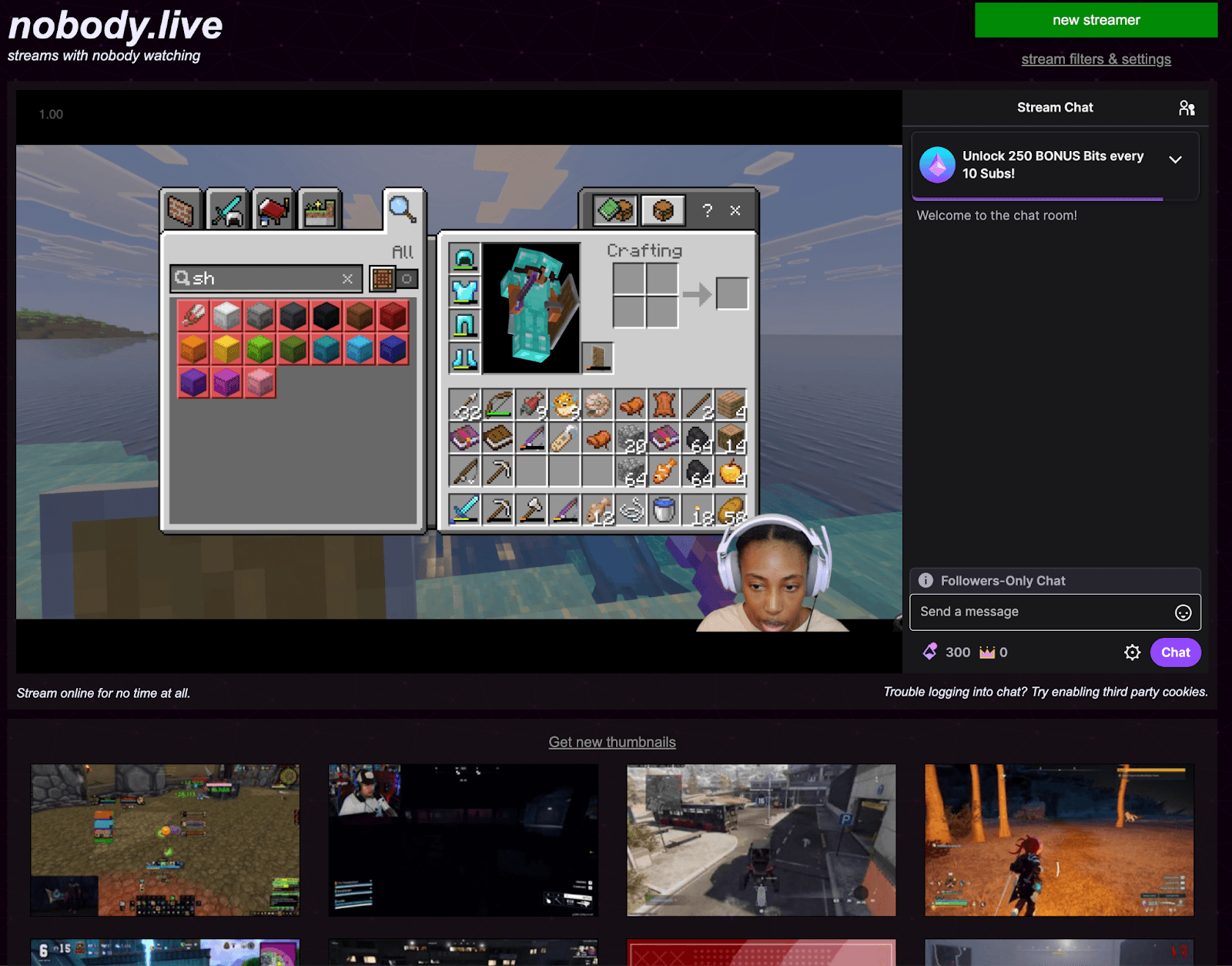This screenshot has height=966, width=1232.
Task: Click the nobody.live site logo
Action: point(115,25)
